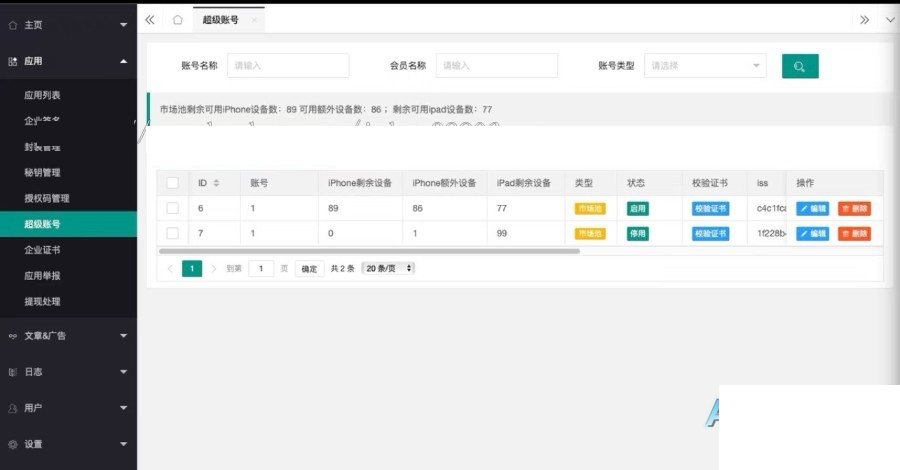The width and height of the screenshot is (900, 470).
Task: Click 编辑 edit button for ID 6
Action: [813, 209]
